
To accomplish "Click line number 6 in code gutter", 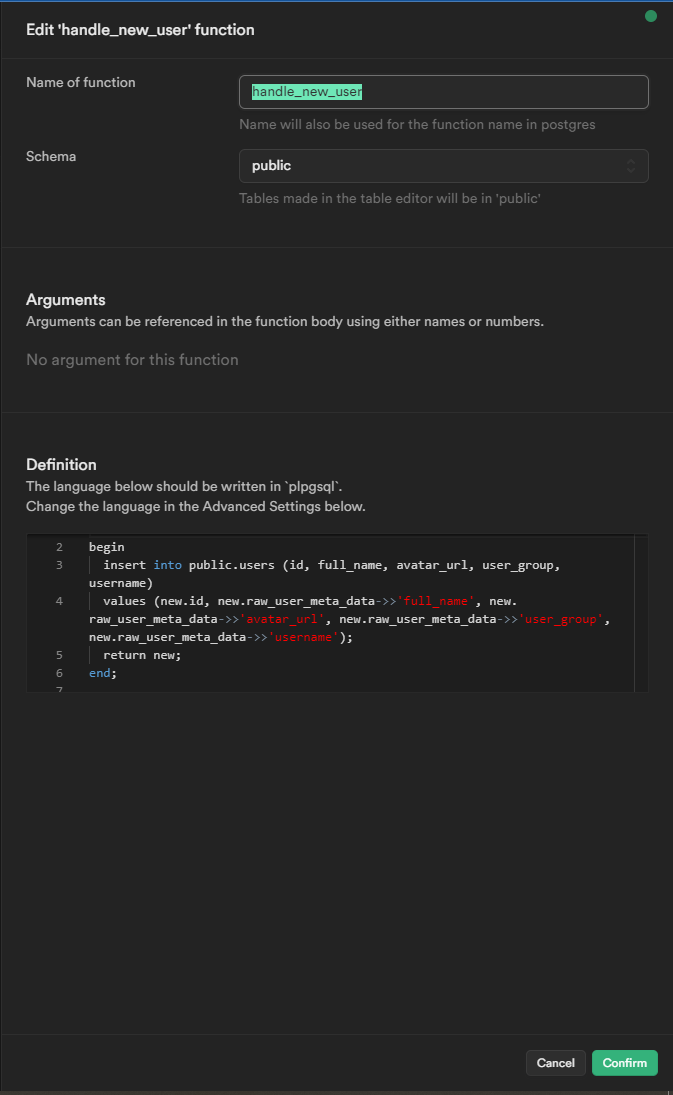I will pos(59,673).
